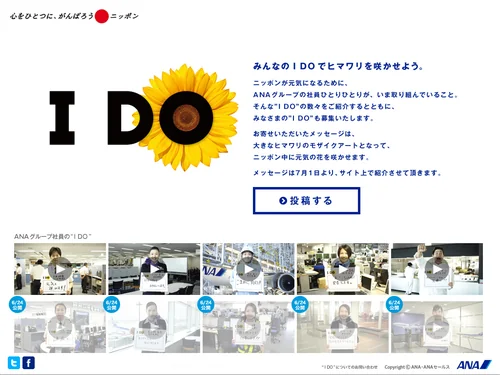Open the faded thumbnail with yellow safety vest worker

click(x=249, y=327)
